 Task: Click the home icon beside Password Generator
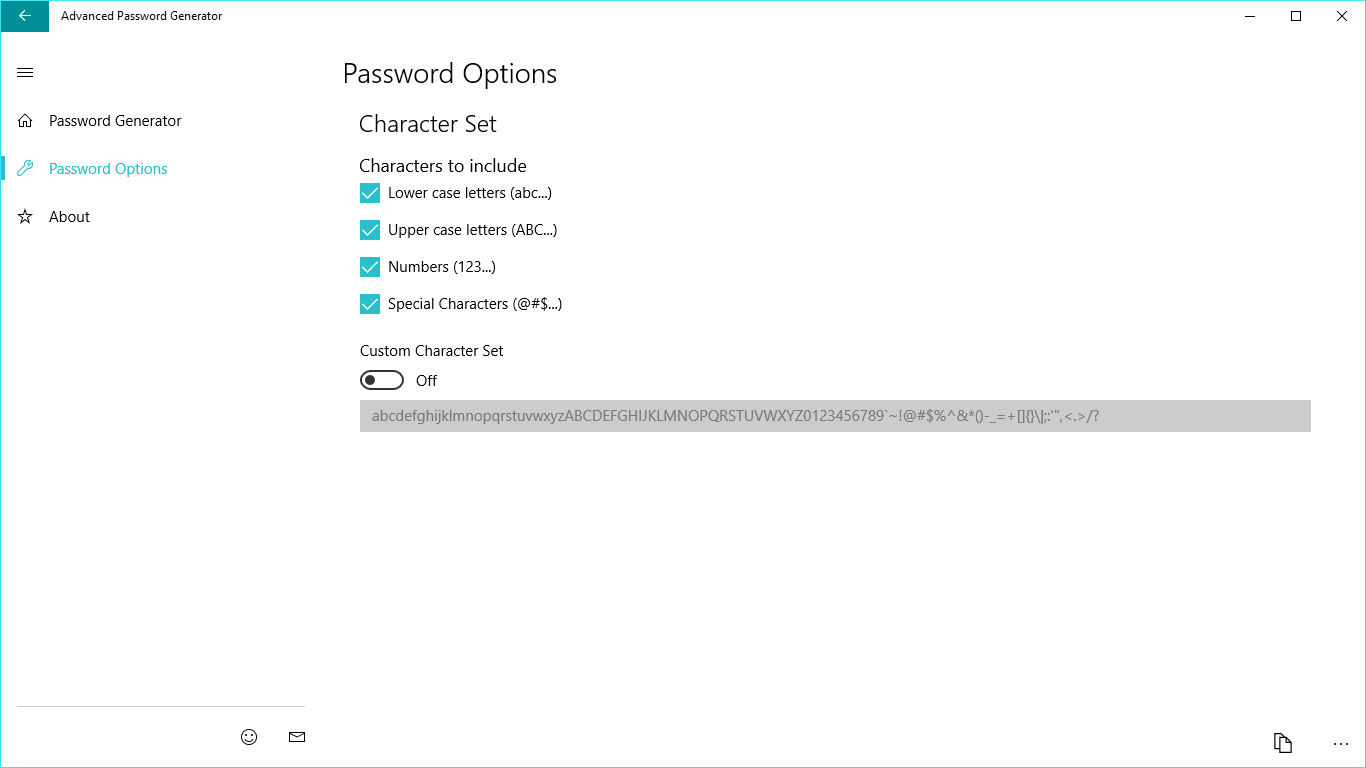pos(26,121)
